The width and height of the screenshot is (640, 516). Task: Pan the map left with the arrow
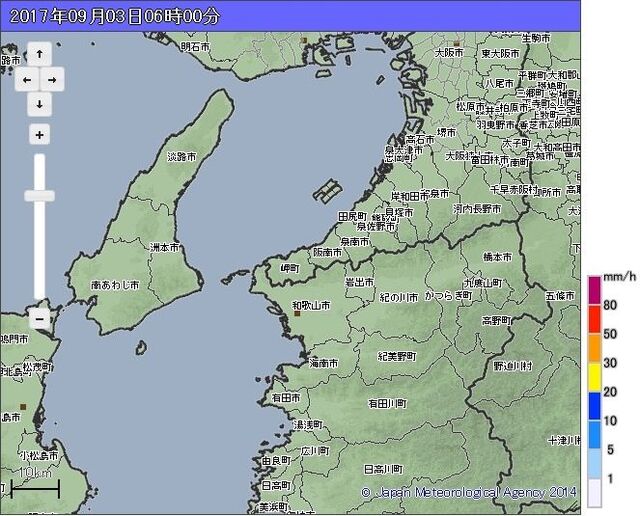click(x=27, y=79)
